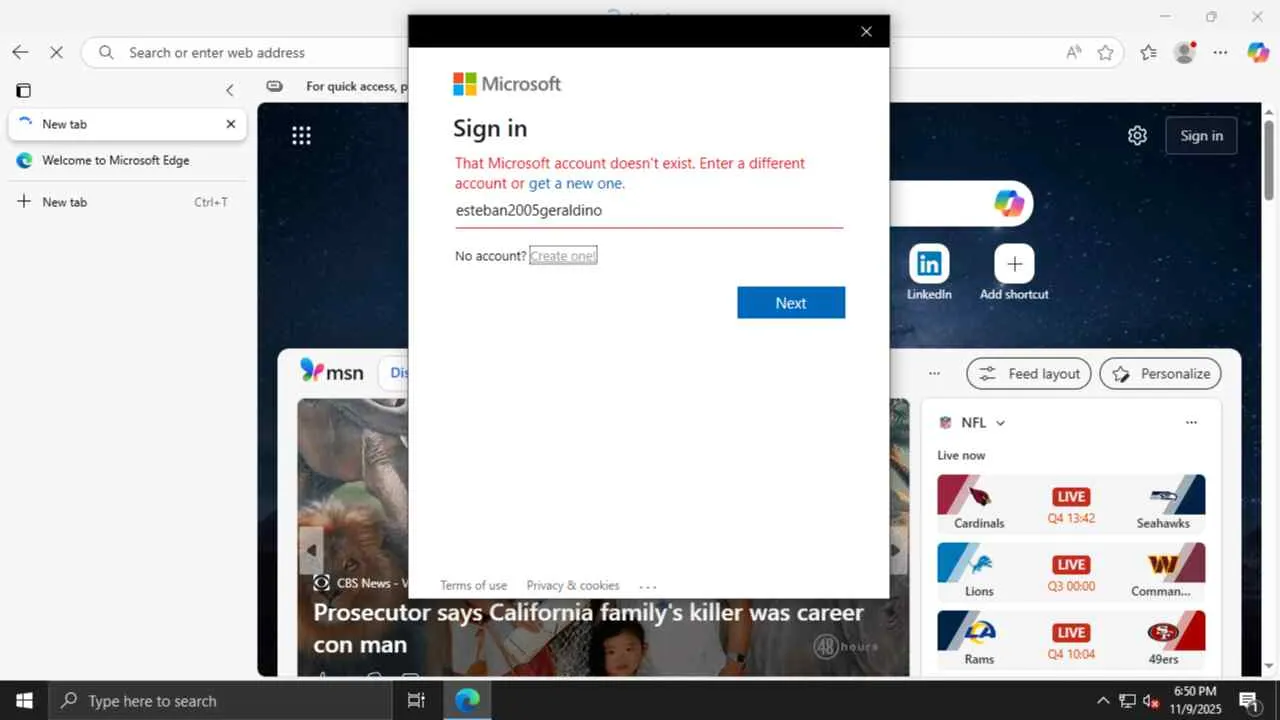Close the Microsoft Sign in dialog
1280x720 pixels.
tap(866, 31)
